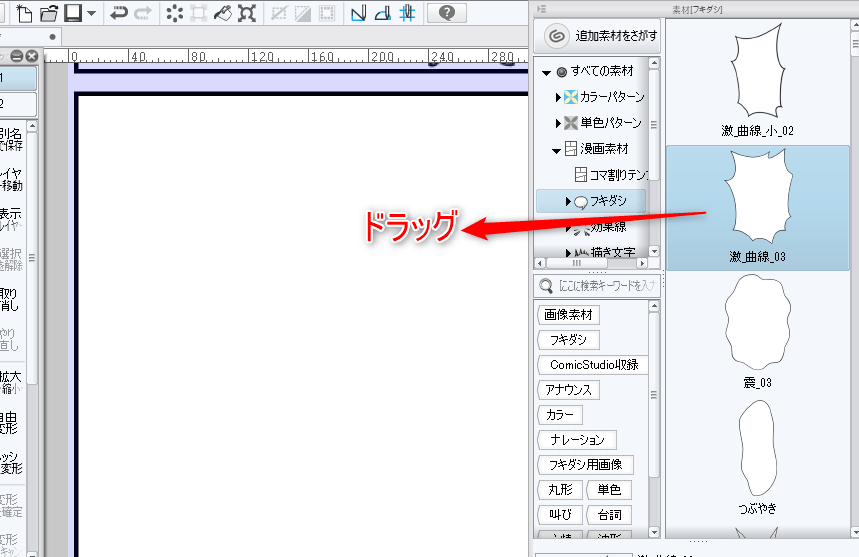
Task: Collapse the すべての素材 tree node
Action: [546, 72]
